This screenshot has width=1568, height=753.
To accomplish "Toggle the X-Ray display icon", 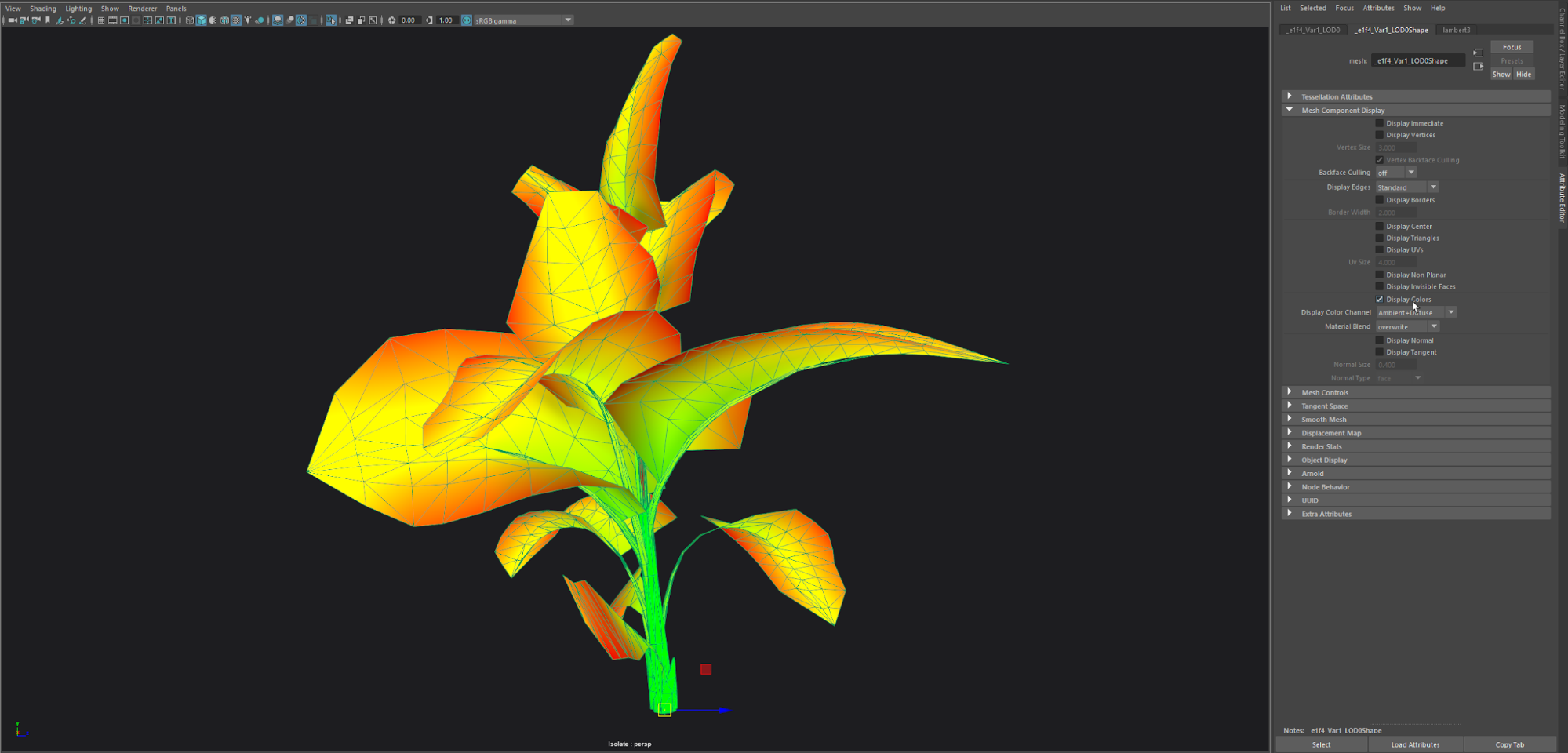I will coord(348,20).
